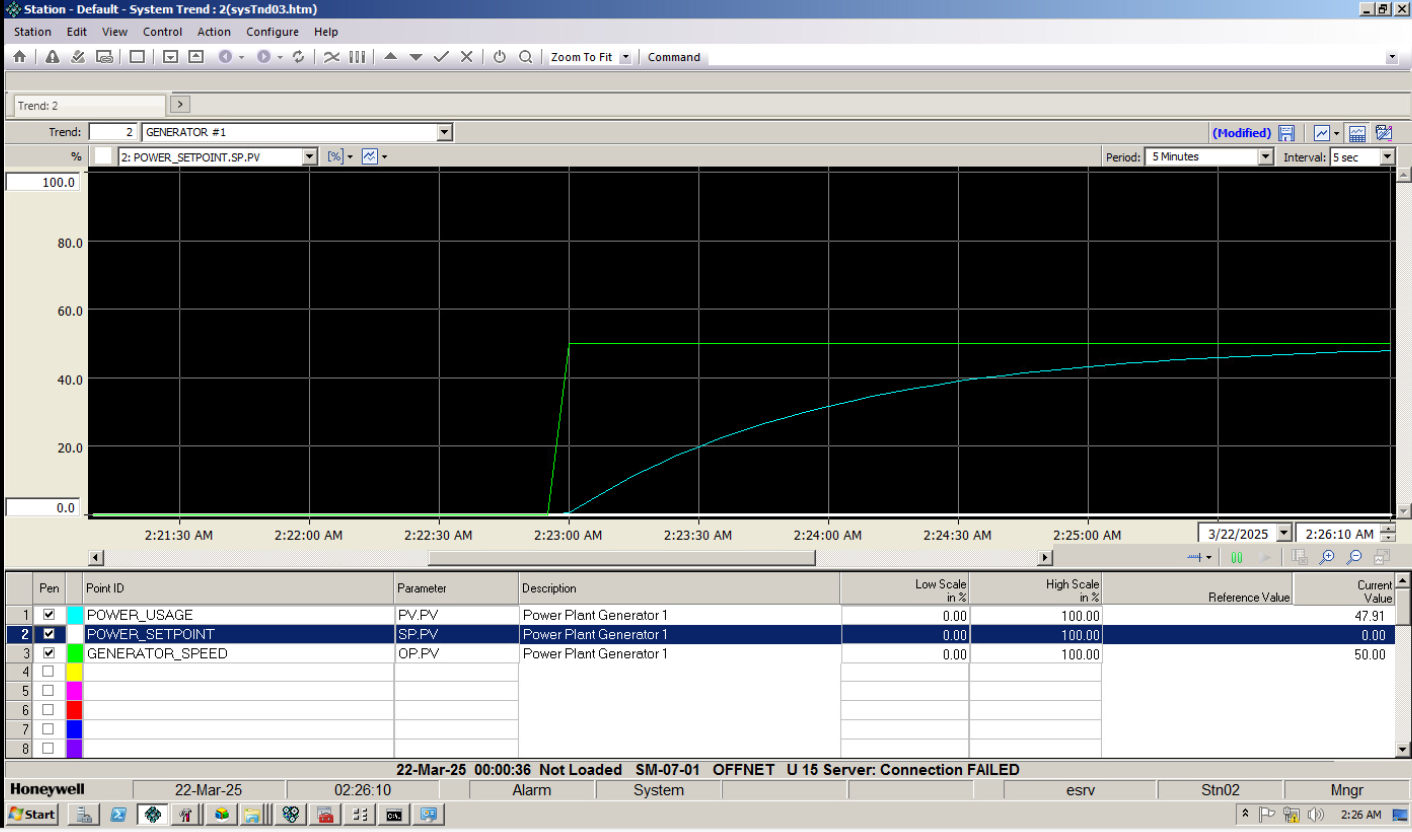The width and height of the screenshot is (1412, 832).
Task: Open the Period 5 Minutes dropdown
Action: (x=1265, y=157)
